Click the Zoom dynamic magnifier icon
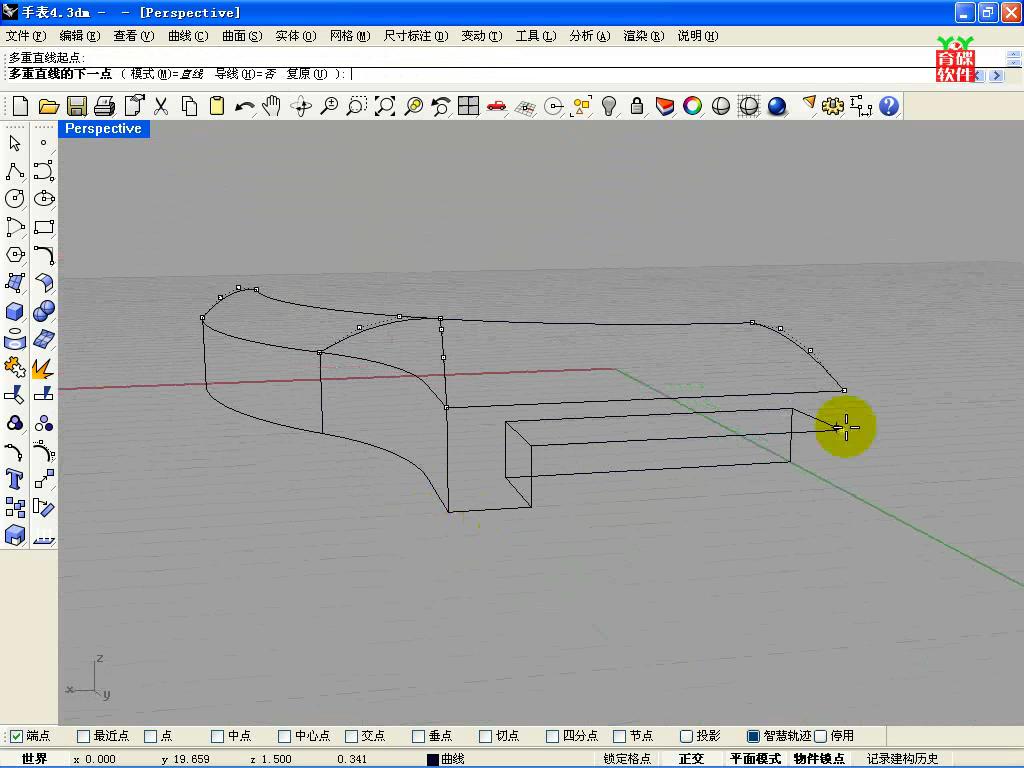The image size is (1024, 768). (329, 106)
